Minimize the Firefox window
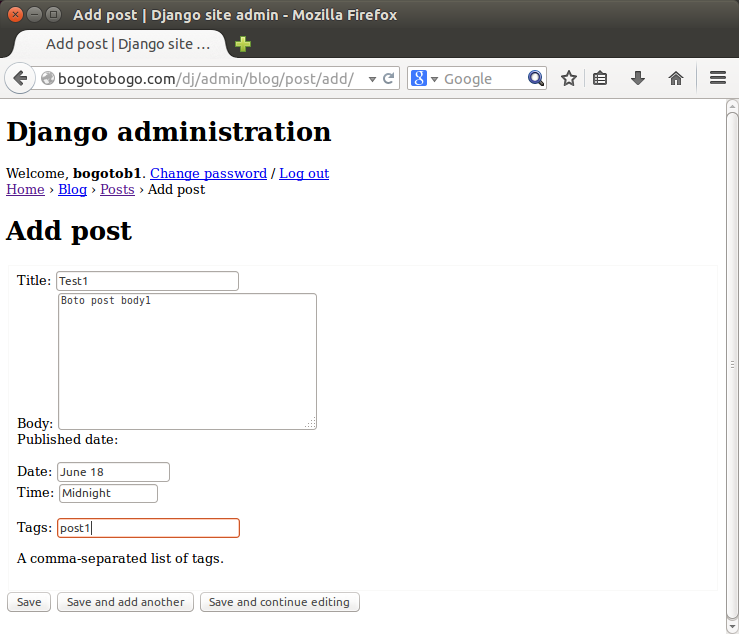The width and height of the screenshot is (739, 634). coord(34,15)
